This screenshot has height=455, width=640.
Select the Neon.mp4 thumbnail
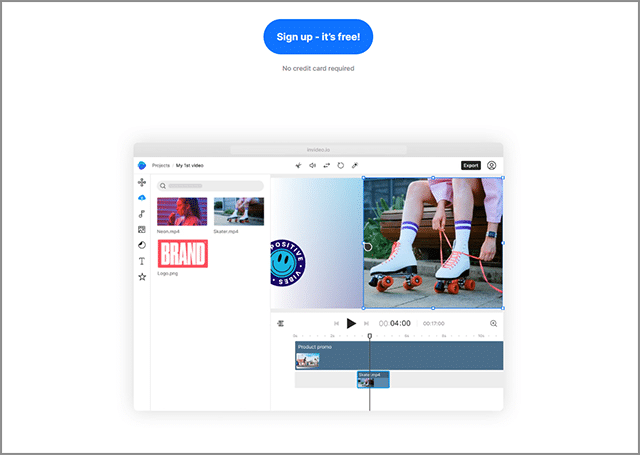click(x=182, y=211)
